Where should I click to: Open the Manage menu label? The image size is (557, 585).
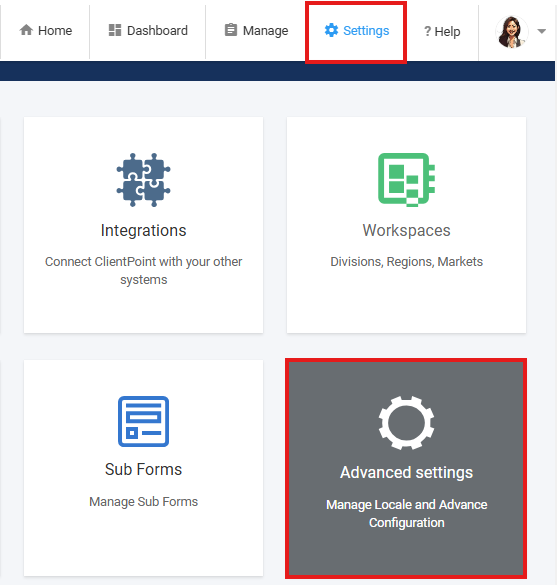click(266, 31)
